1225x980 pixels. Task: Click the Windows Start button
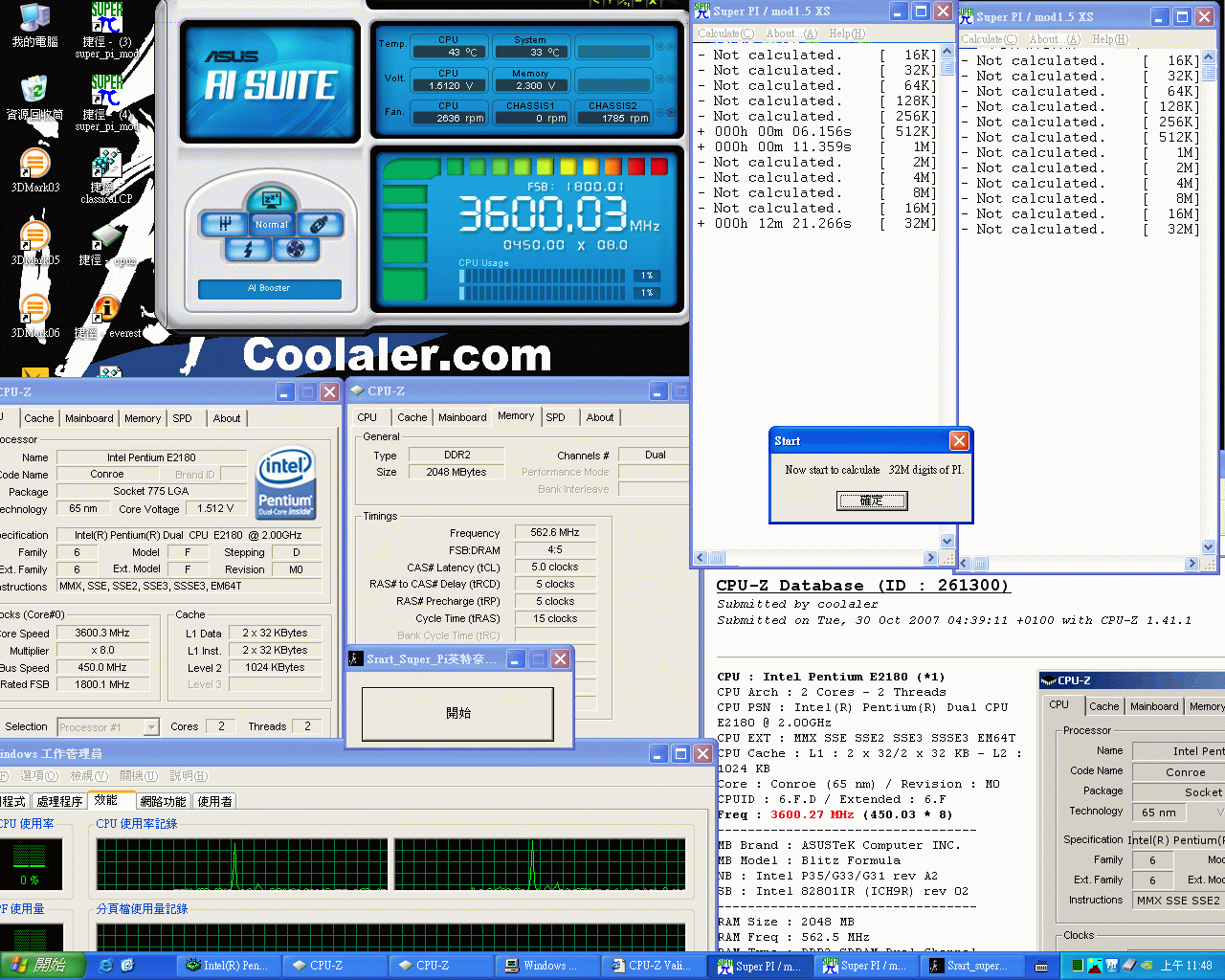(43, 966)
